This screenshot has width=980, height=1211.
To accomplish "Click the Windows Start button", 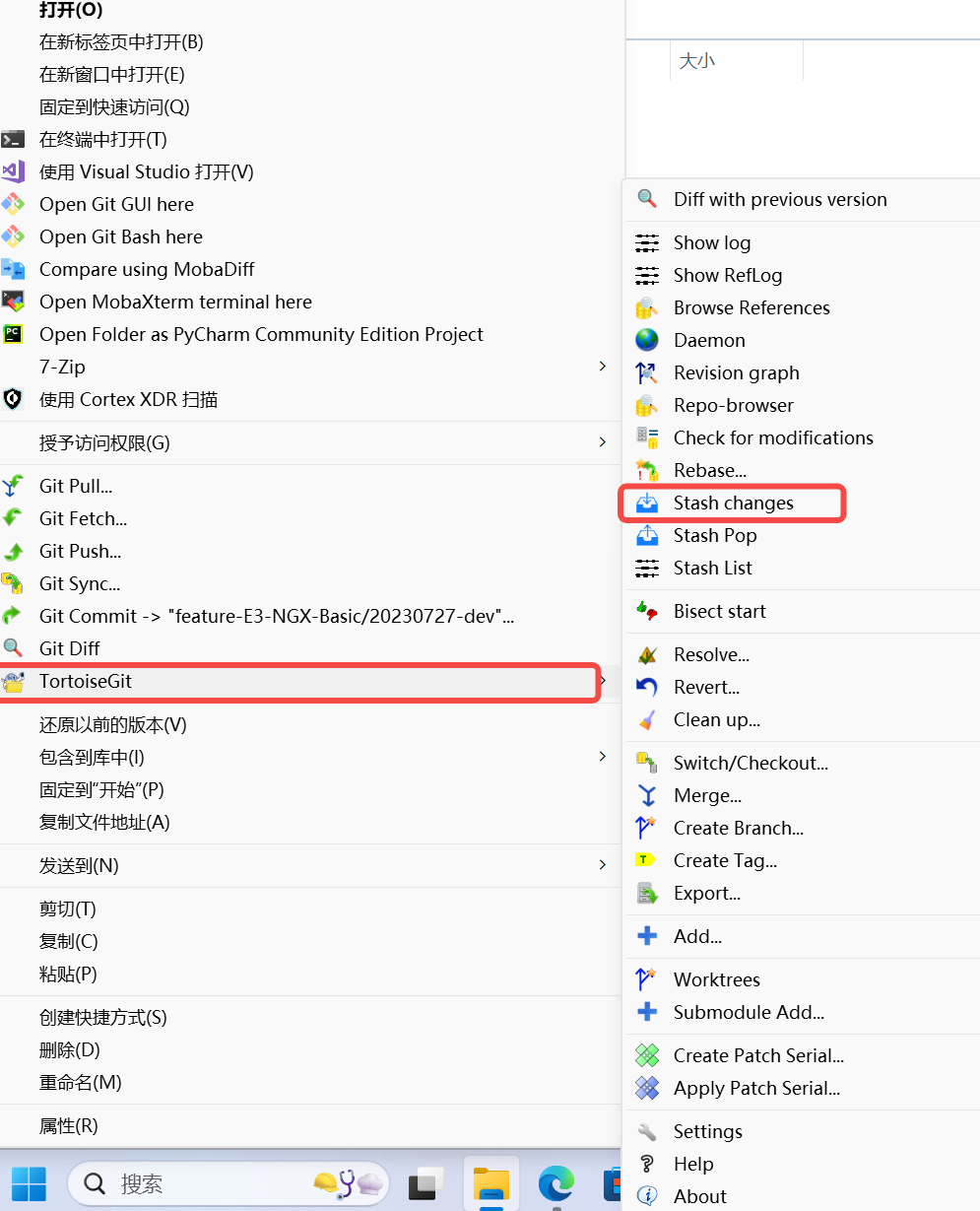I will click(29, 1182).
